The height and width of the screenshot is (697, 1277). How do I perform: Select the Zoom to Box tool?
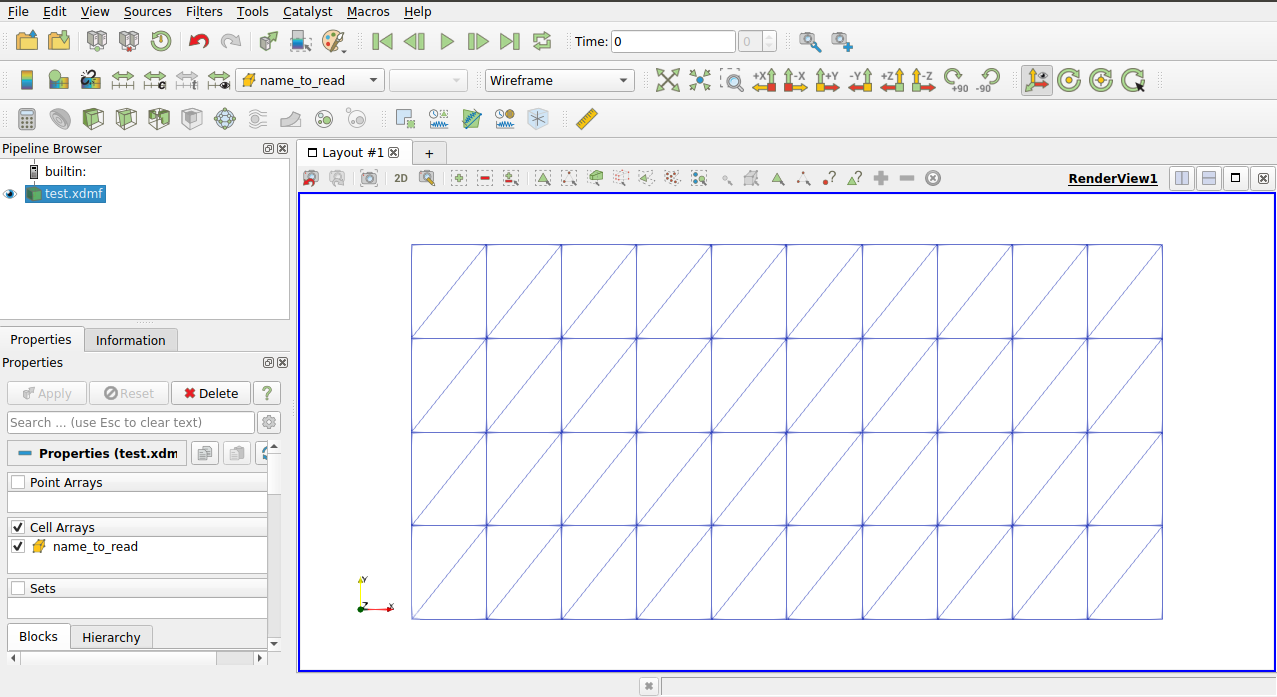[x=732, y=80]
